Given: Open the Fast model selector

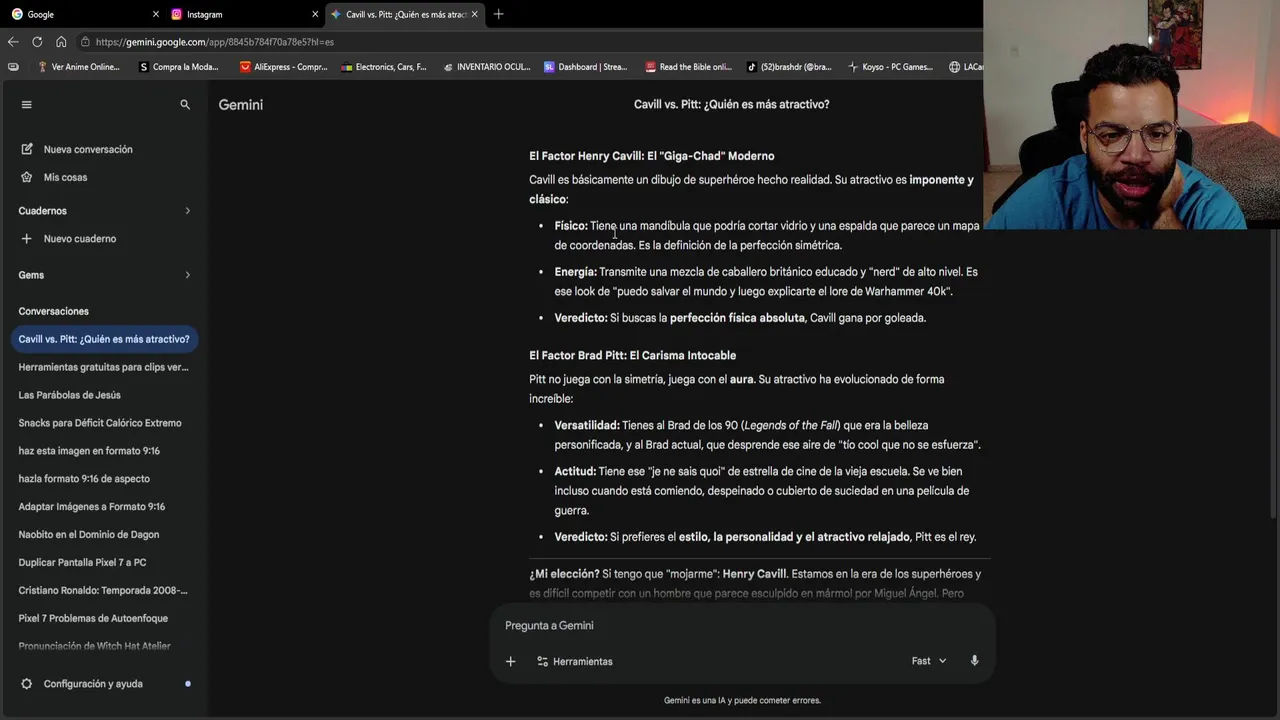Looking at the screenshot, I should [x=928, y=661].
